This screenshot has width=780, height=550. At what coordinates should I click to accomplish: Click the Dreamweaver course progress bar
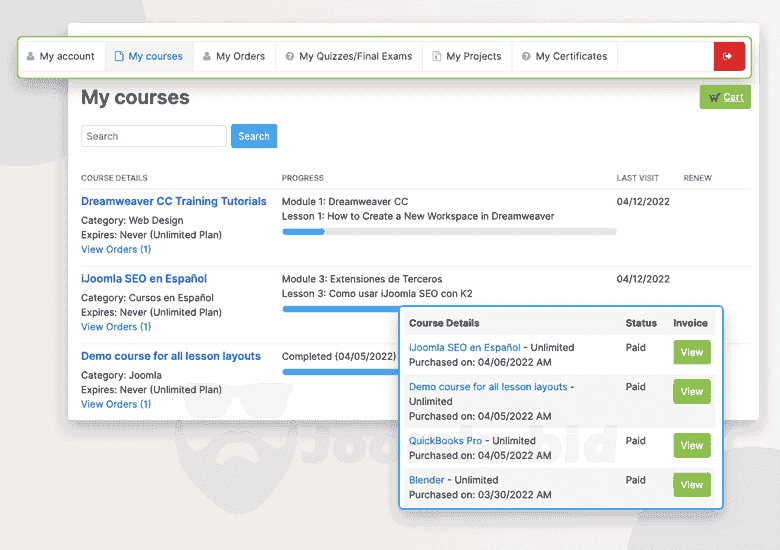click(x=448, y=232)
